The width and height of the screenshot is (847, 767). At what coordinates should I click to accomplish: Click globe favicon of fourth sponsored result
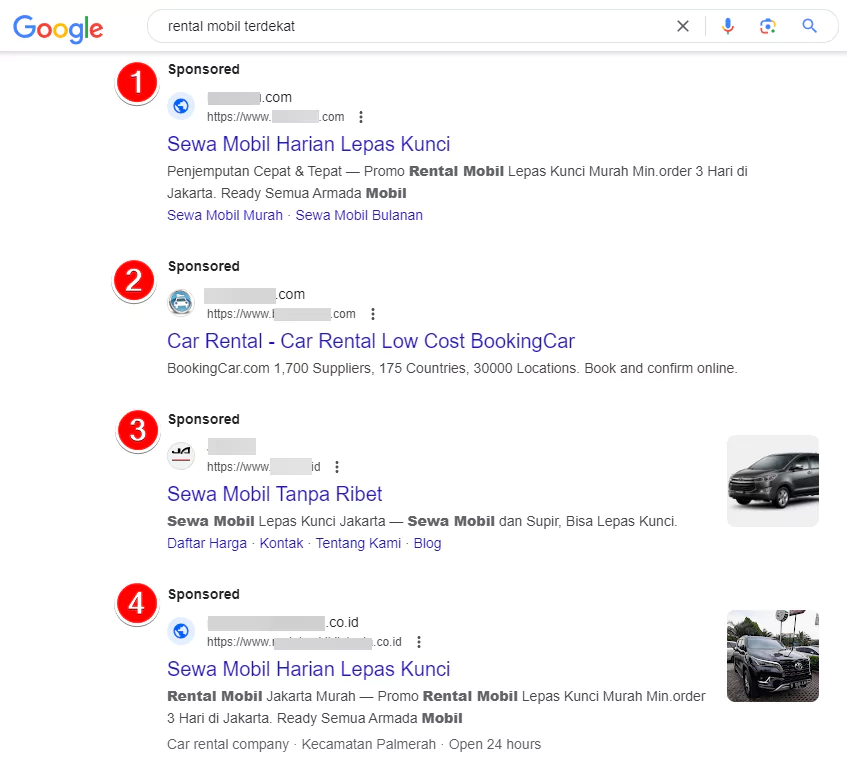click(181, 630)
